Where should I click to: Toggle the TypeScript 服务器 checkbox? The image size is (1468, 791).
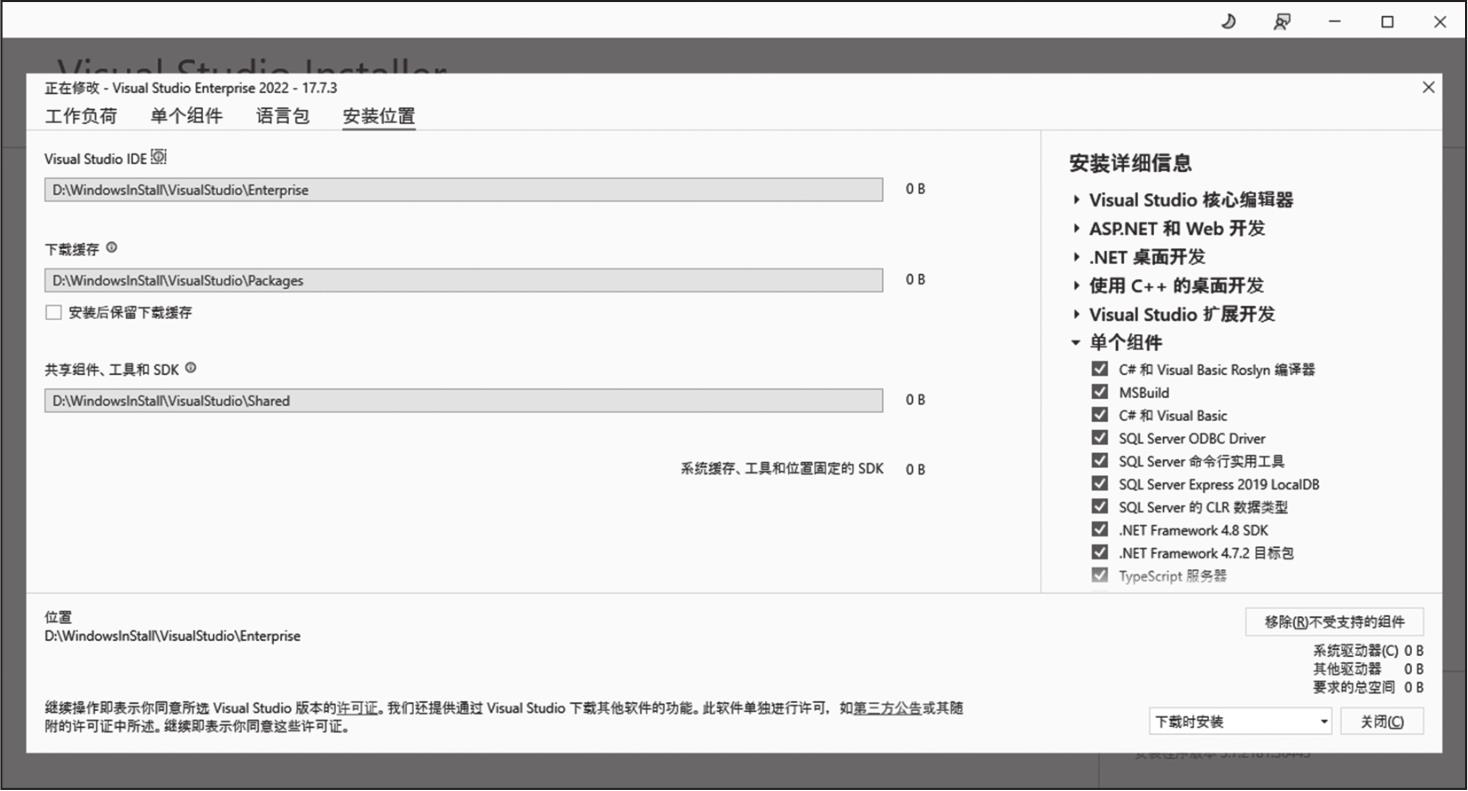tap(1100, 576)
